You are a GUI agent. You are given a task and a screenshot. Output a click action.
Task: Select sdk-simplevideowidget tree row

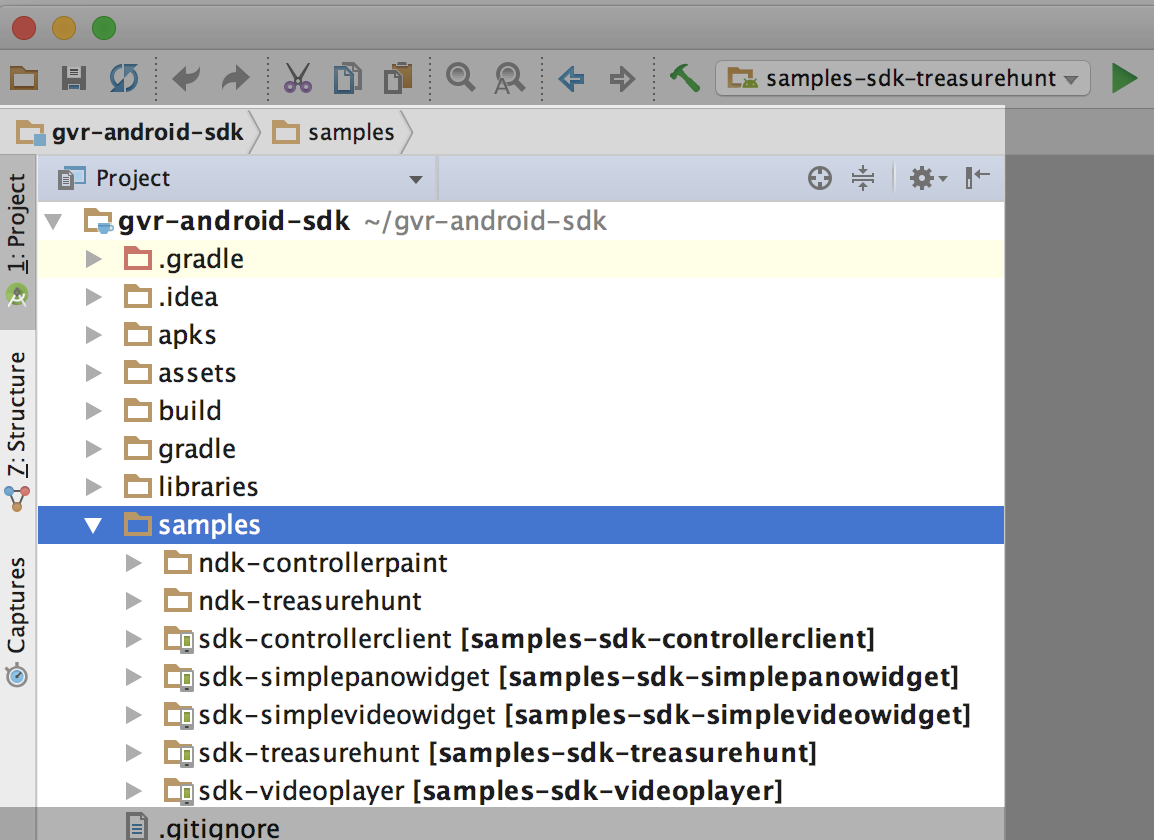pyautogui.click(x=521, y=715)
